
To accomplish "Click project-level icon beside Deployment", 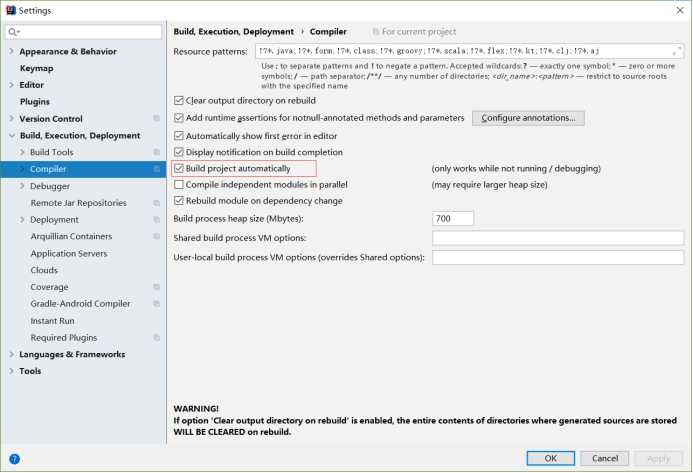I will [156, 220].
